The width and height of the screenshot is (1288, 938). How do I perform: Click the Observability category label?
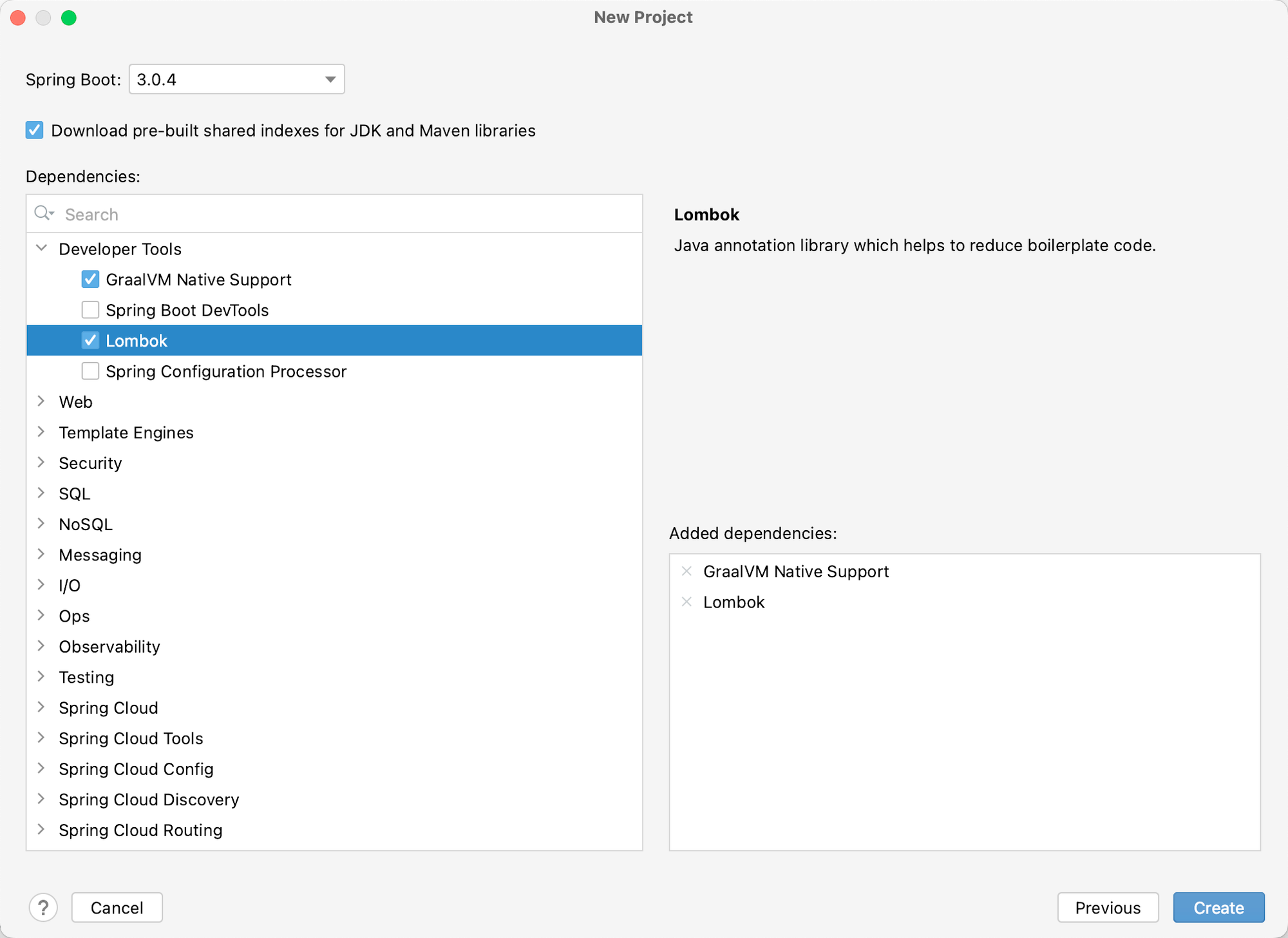(x=109, y=647)
